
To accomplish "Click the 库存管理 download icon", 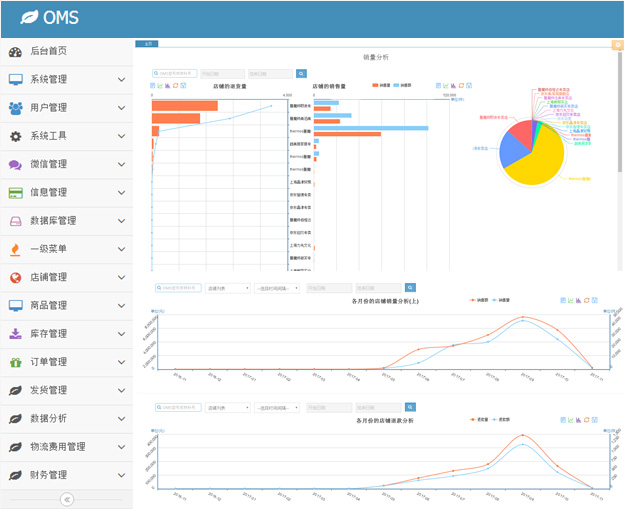I will [x=16, y=333].
